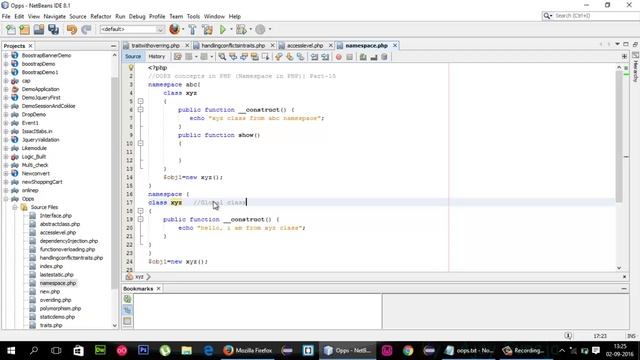Viewport: 640px width, 360px height.
Task: Open the Tools menu
Action: coord(193,16)
